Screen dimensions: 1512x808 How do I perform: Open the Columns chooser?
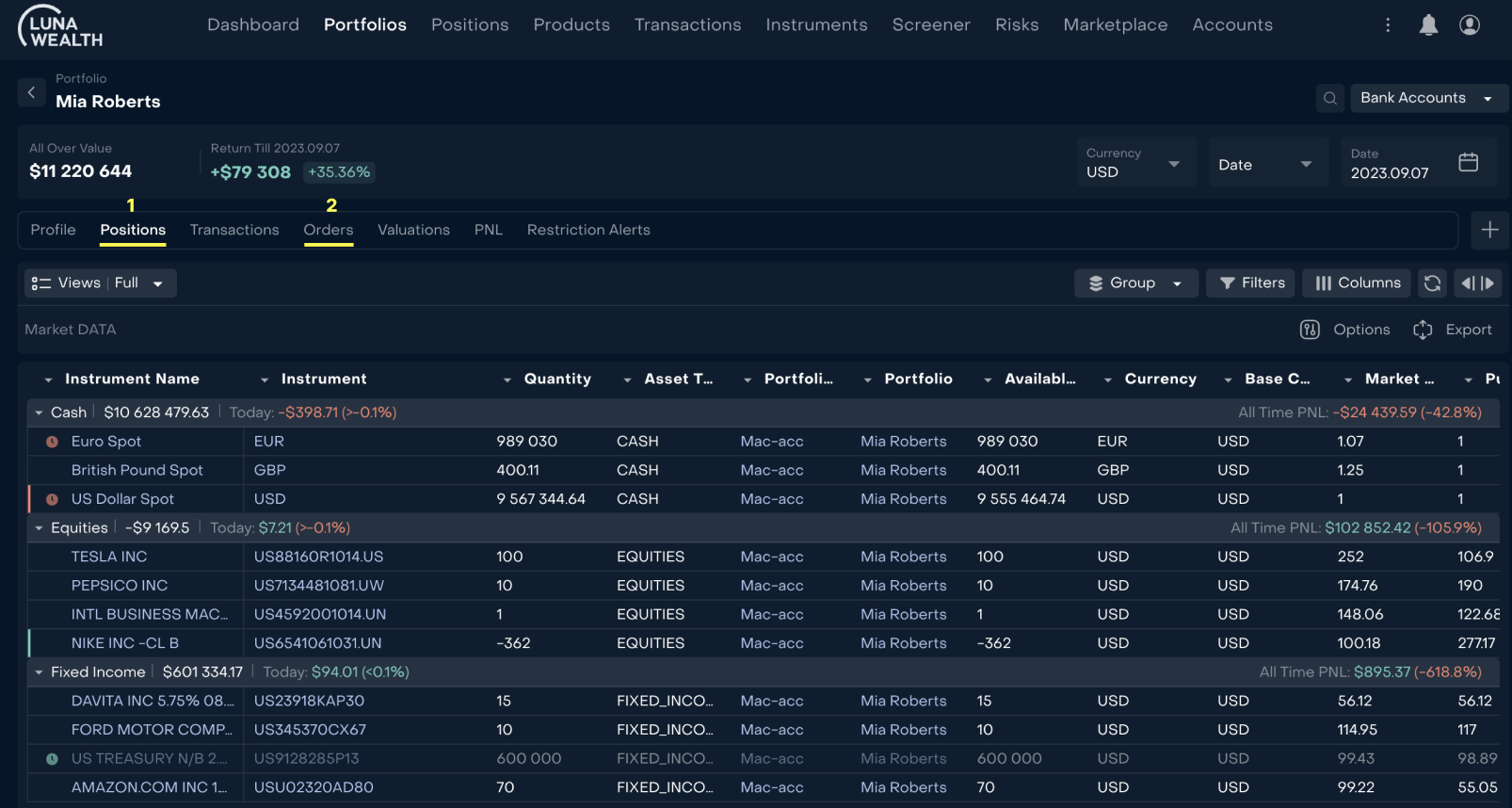1357,283
